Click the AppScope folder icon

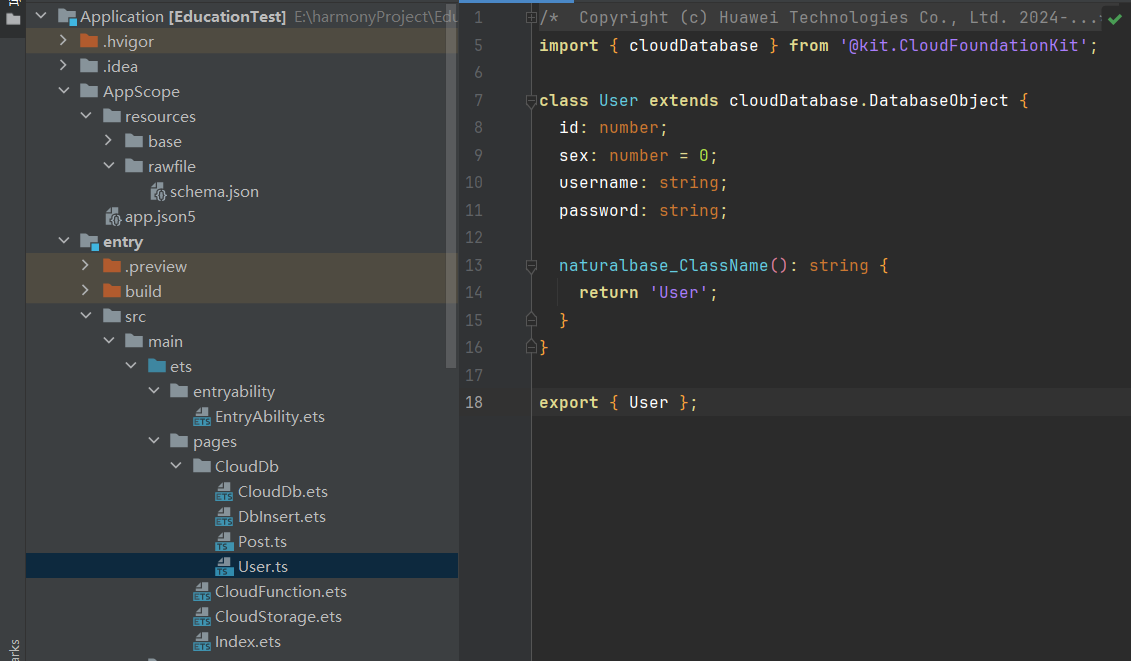click(89, 91)
